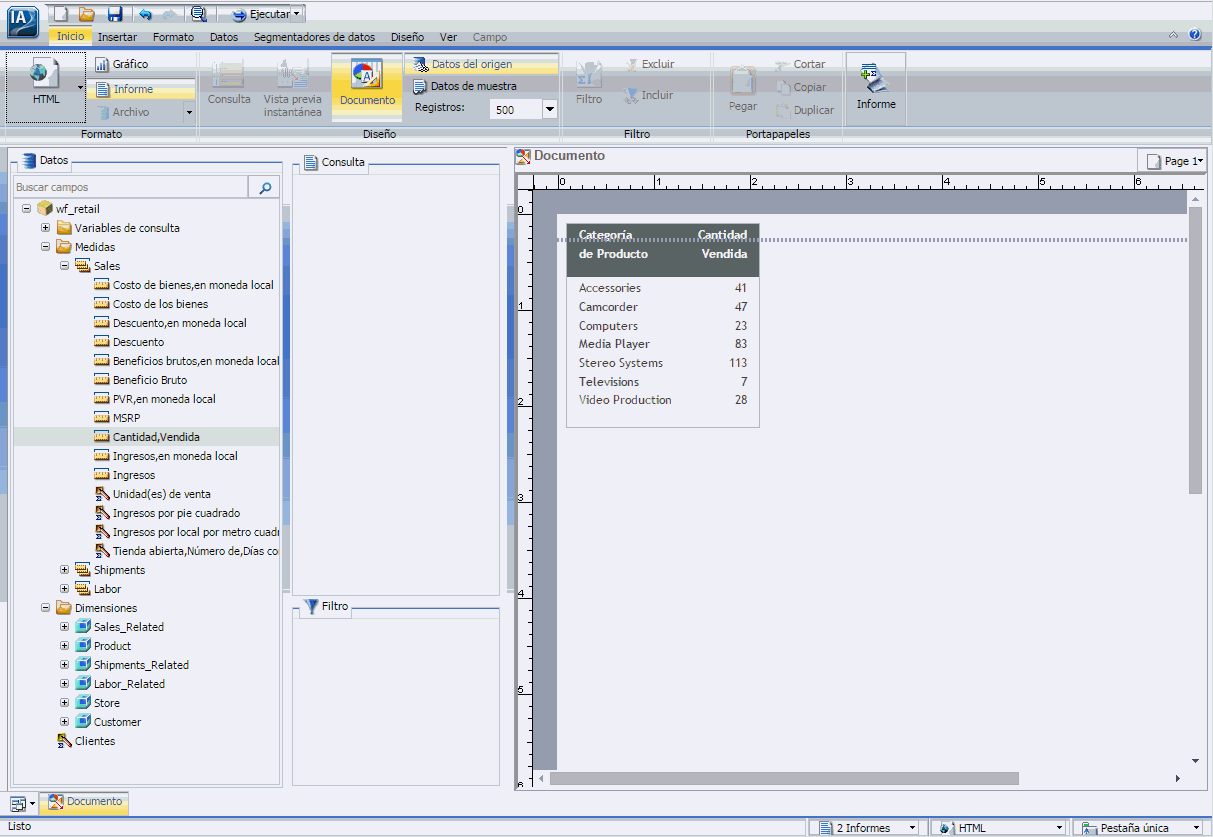The height and width of the screenshot is (837, 1213).
Task: Open the Archivo dropdown arrow
Action: tap(189, 113)
